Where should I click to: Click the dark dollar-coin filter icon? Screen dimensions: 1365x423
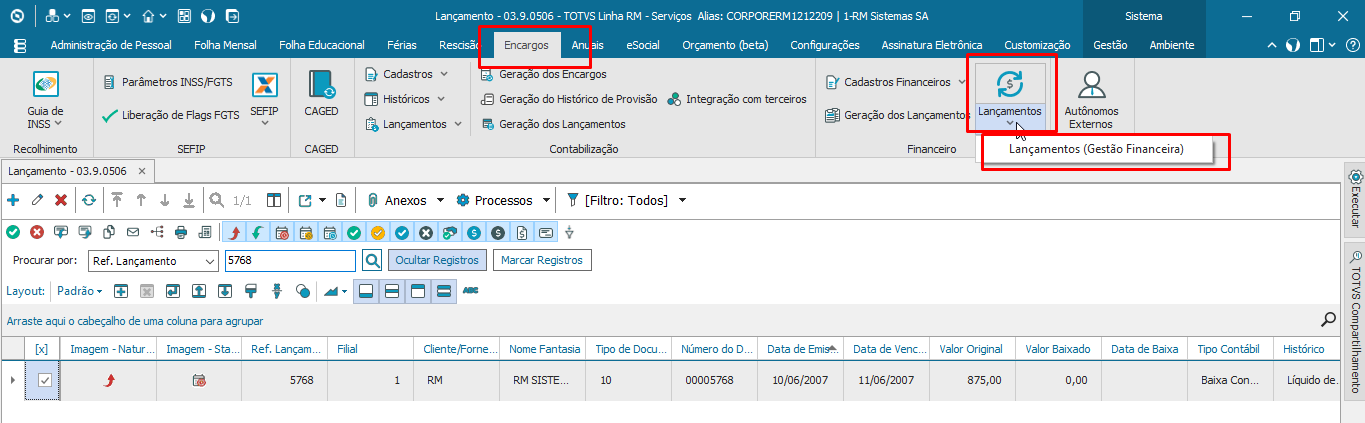tap(498, 232)
